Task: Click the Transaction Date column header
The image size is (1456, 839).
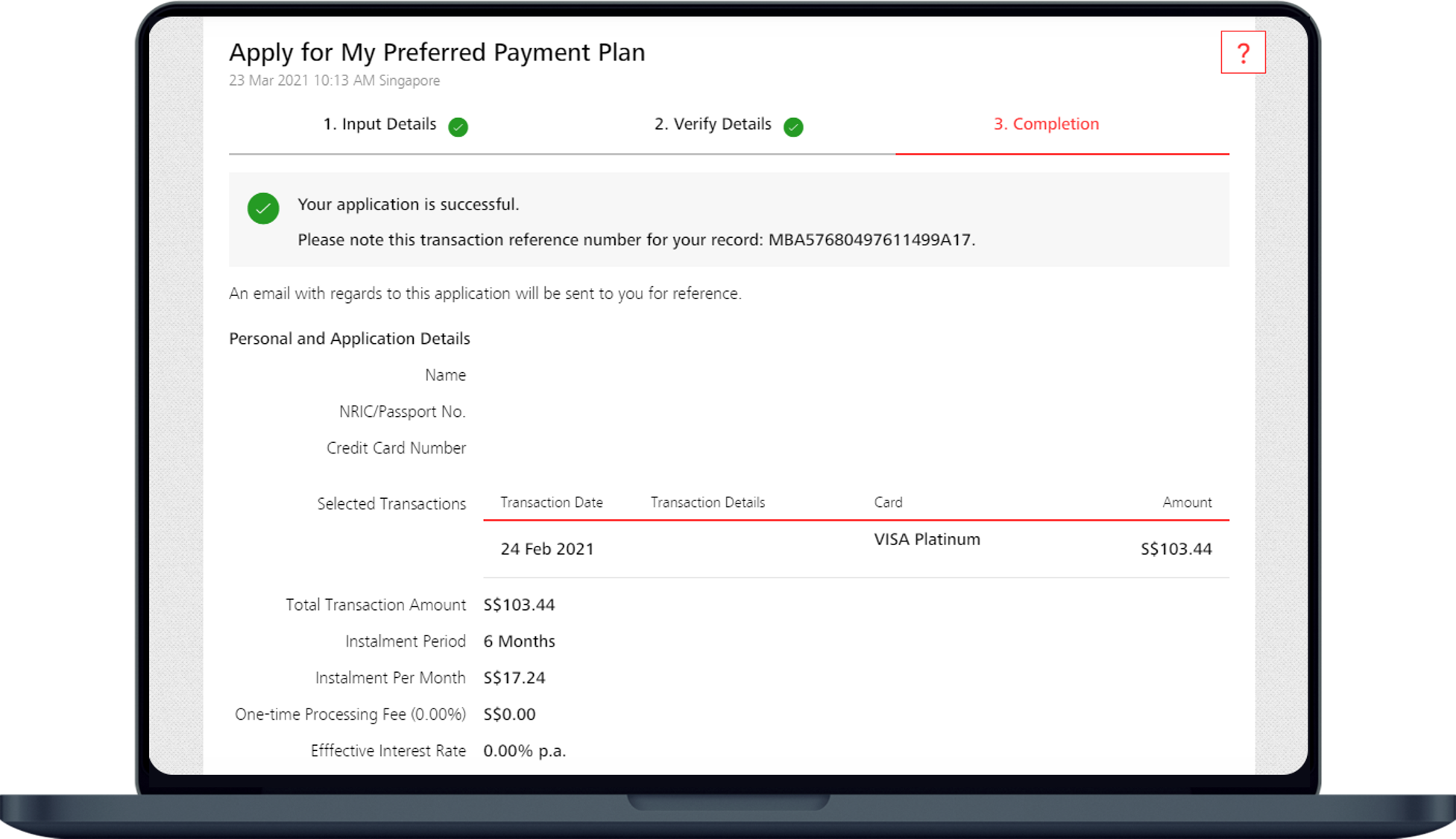Action: pos(551,503)
